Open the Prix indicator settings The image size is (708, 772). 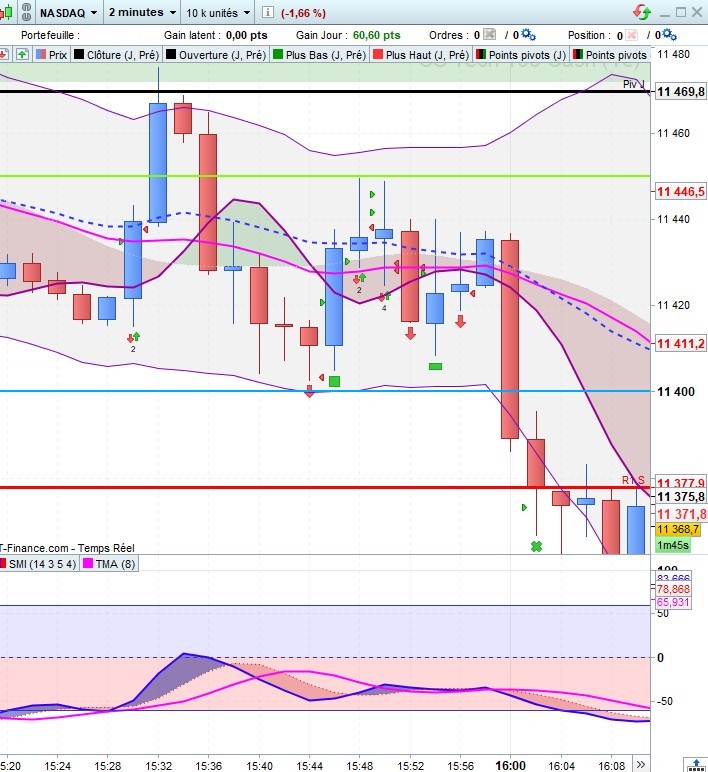click(x=51, y=55)
